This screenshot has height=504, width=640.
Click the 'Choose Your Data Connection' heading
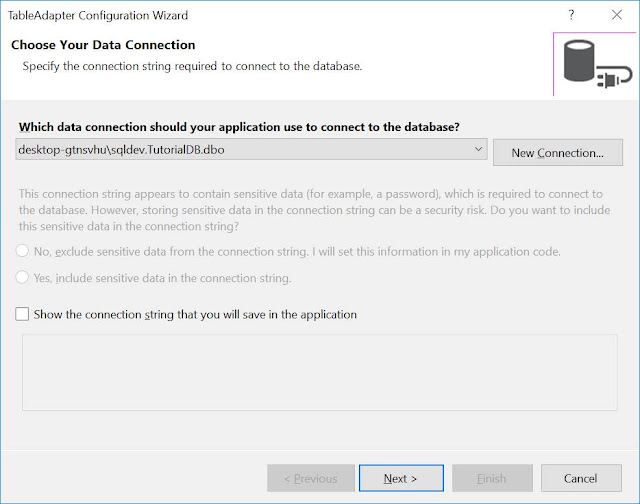(103, 45)
